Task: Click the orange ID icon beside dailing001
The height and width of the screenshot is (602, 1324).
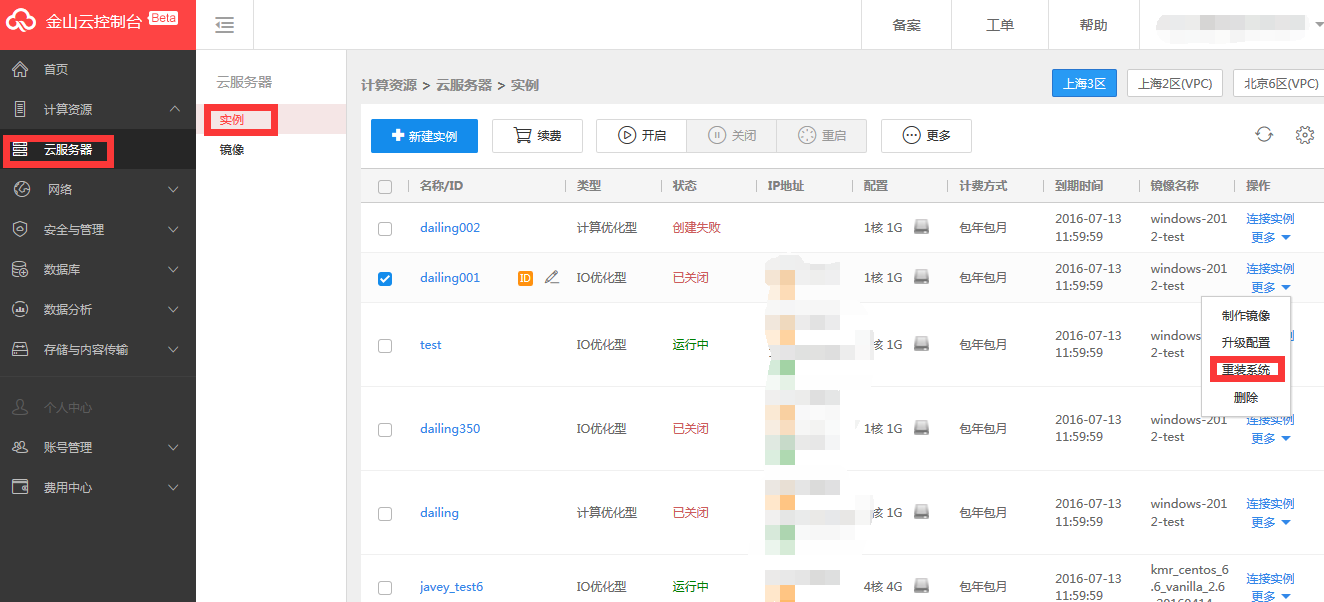Action: (x=525, y=278)
